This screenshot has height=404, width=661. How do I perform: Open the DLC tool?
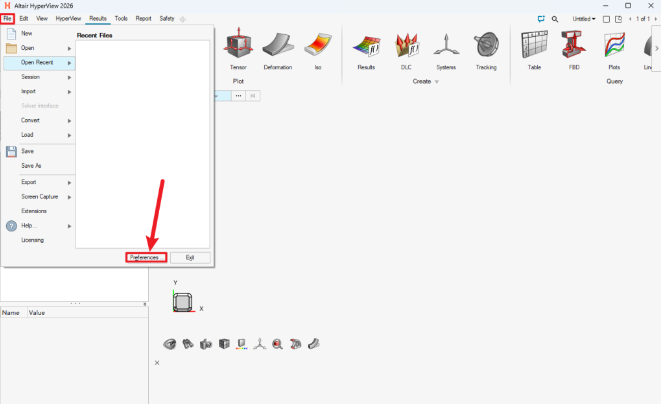coord(406,46)
